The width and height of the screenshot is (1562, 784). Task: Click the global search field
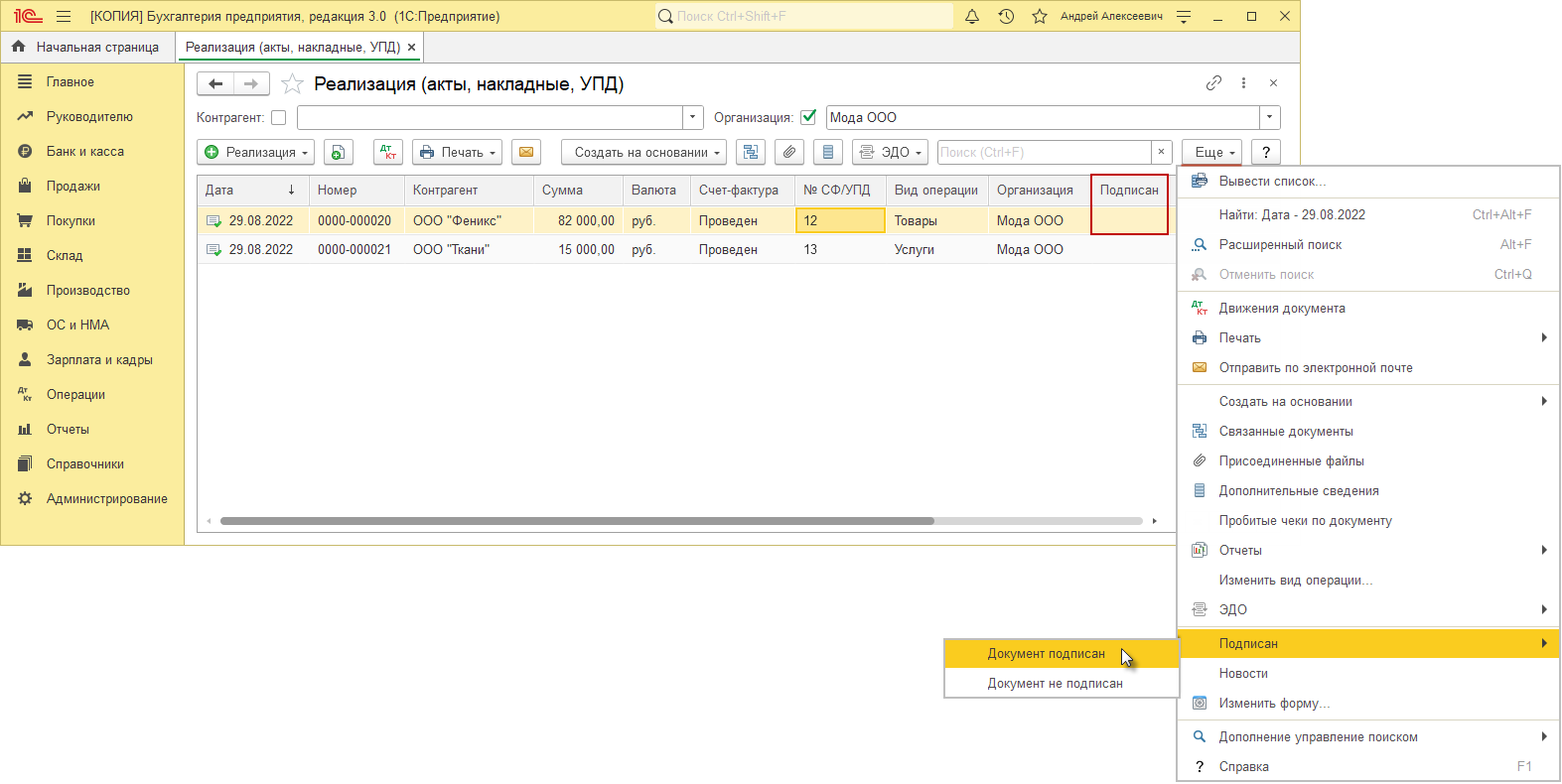(804, 16)
